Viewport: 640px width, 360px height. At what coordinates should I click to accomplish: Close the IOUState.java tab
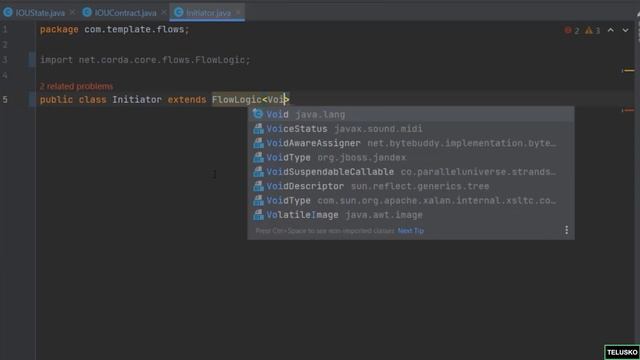click(72, 13)
